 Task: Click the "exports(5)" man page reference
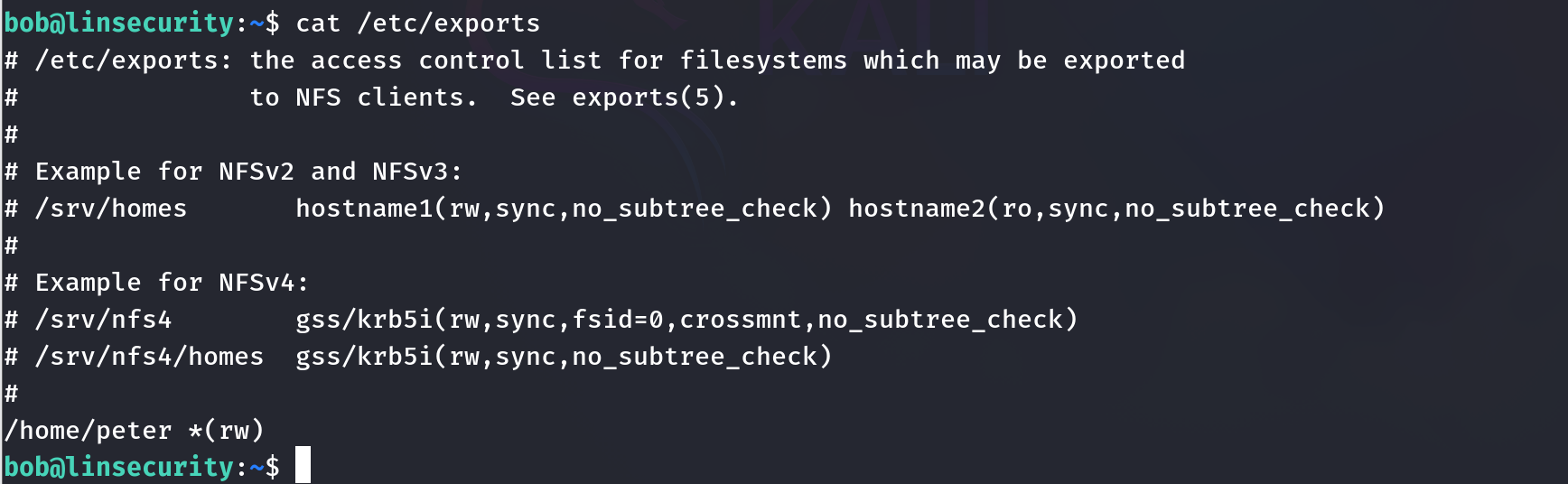coord(648,98)
